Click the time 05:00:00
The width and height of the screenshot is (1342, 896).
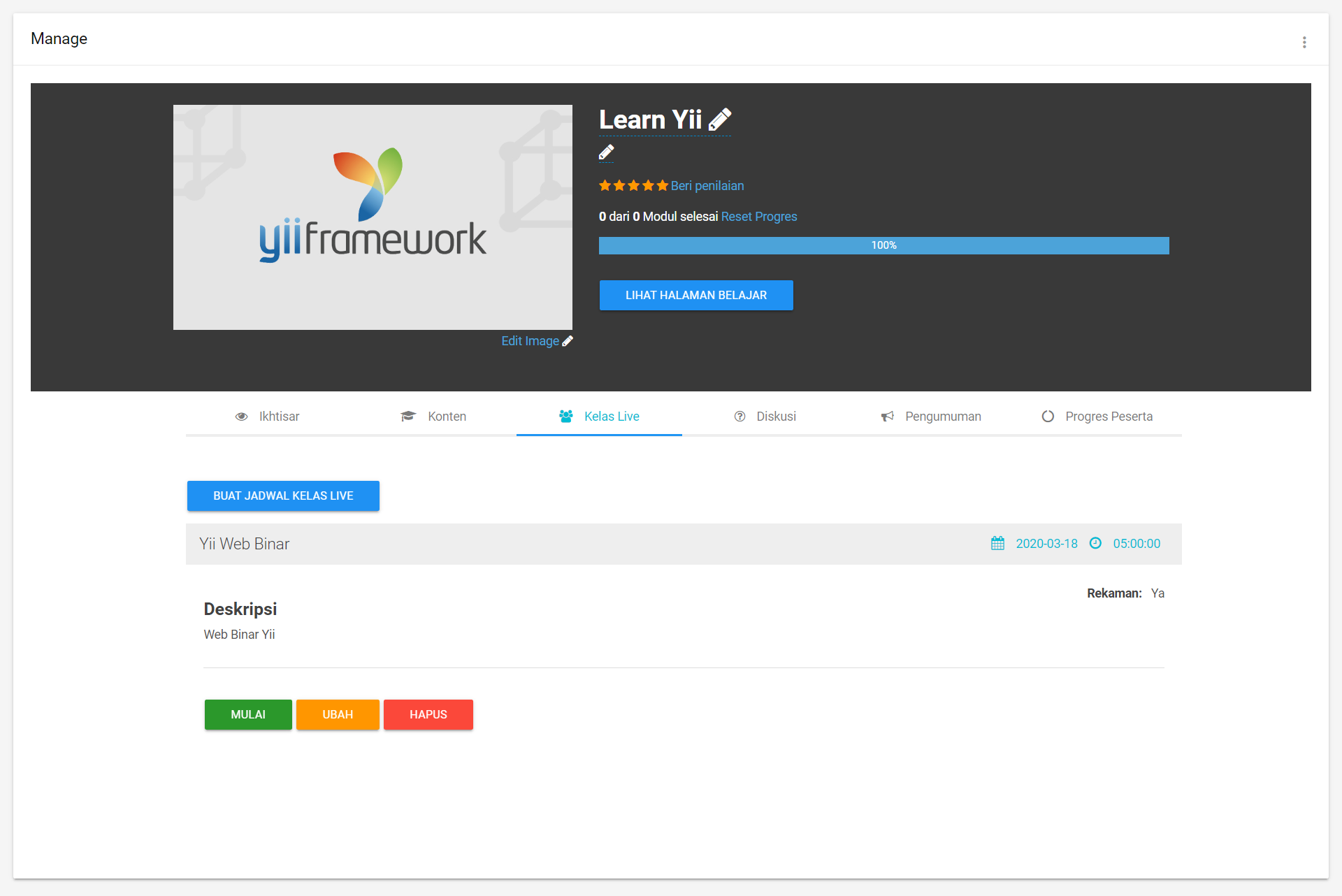1137,544
